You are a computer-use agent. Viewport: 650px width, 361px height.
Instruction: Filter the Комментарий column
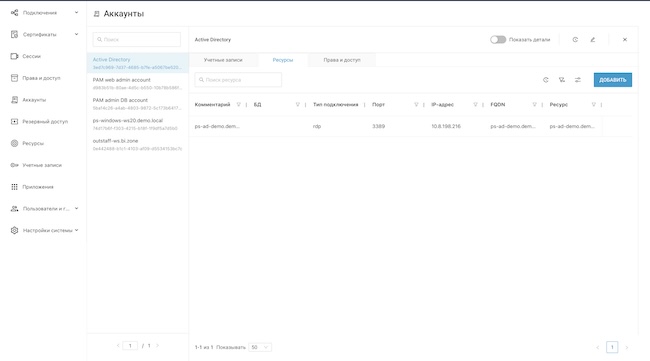[x=238, y=105]
